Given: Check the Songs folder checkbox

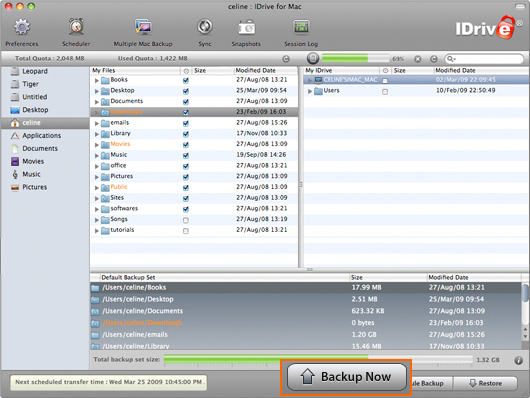Looking at the screenshot, I should pos(186,220).
